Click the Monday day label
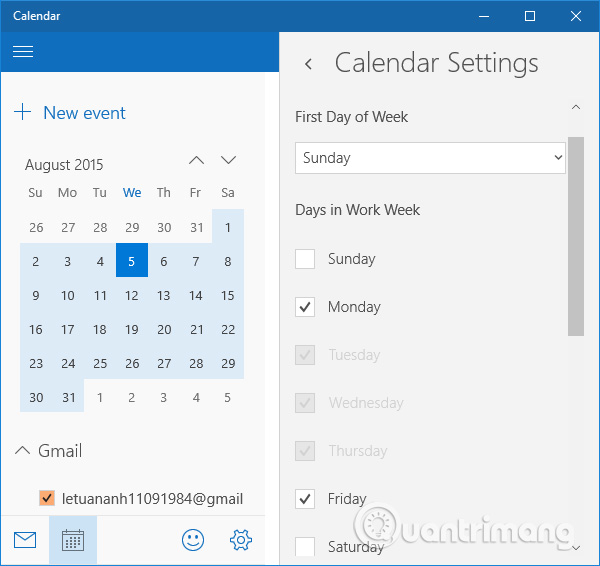 (x=354, y=307)
